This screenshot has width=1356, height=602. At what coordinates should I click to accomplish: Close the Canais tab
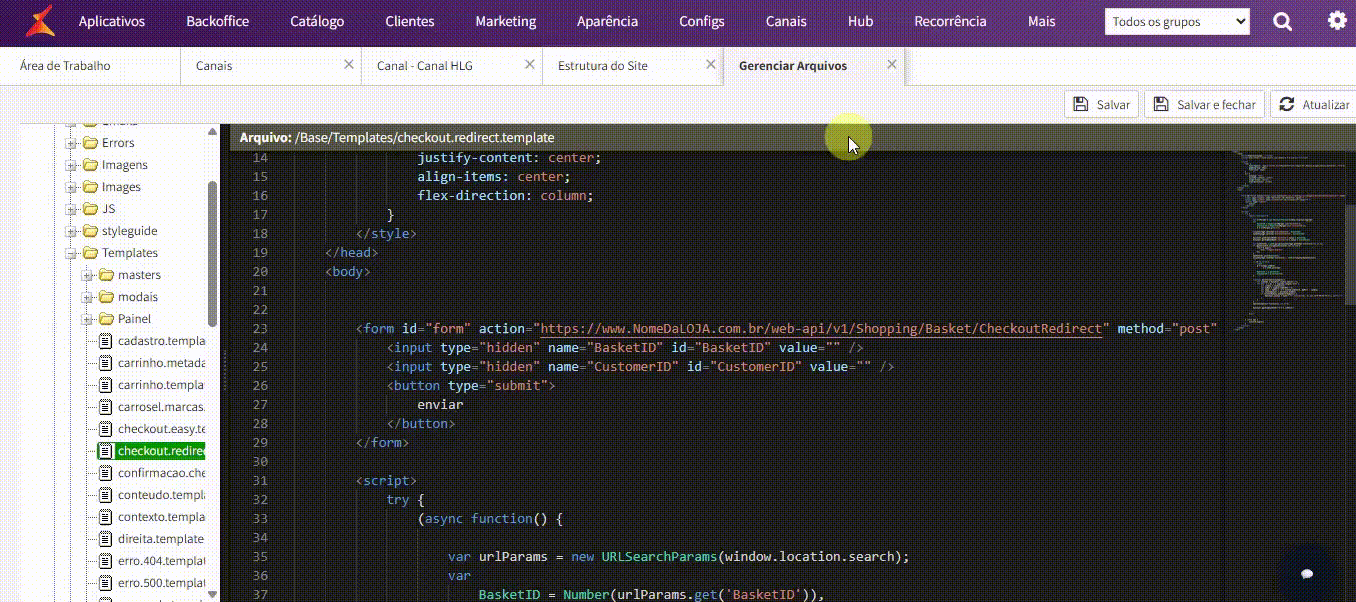(x=349, y=64)
